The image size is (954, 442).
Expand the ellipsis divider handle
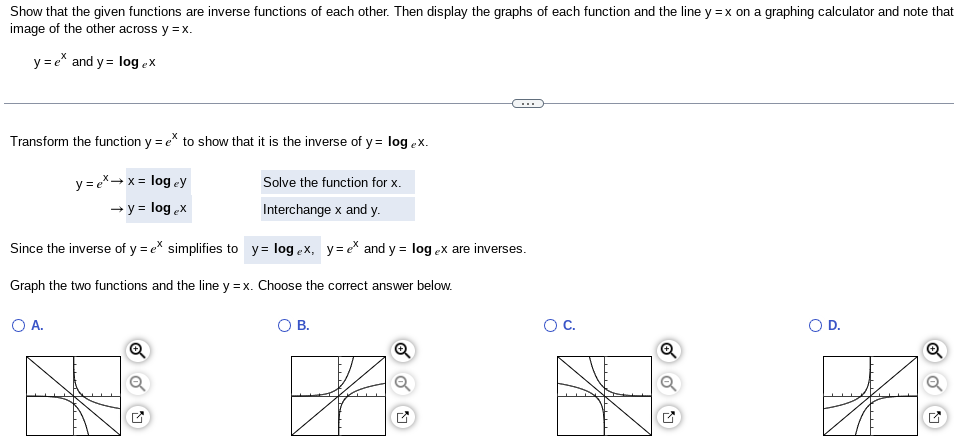tap(527, 103)
